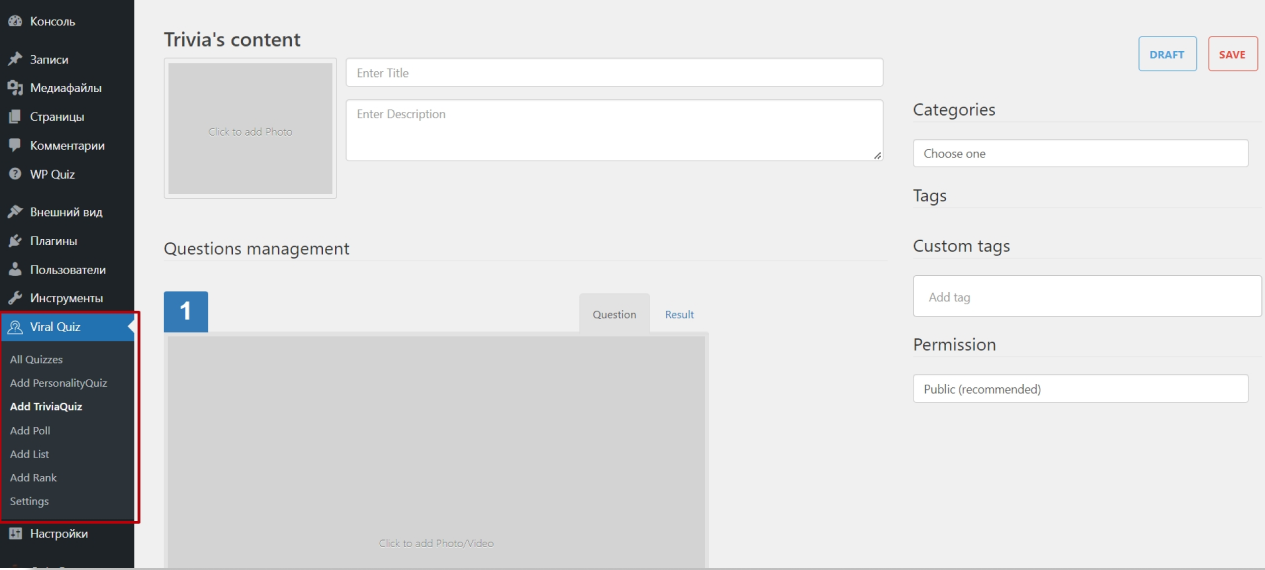Switch to the Result tab
Viewport: 1265px width, 570px height.
(x=679, y=314)
